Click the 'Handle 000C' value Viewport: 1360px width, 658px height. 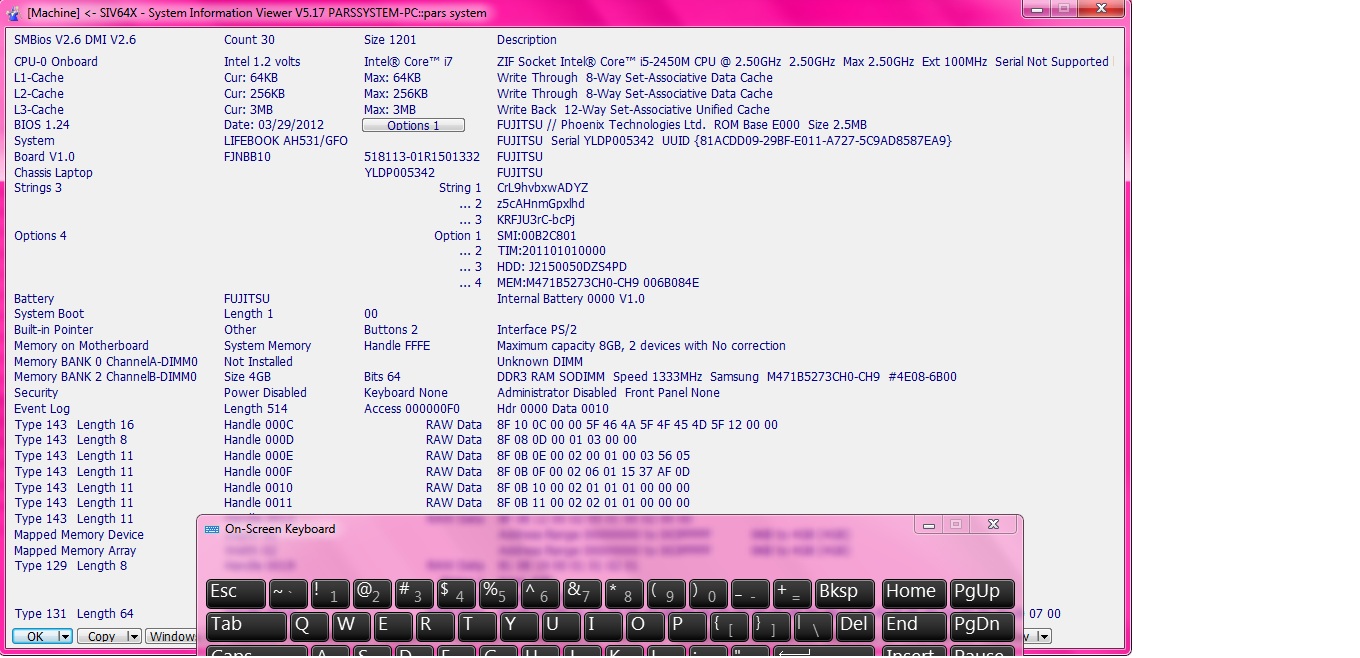259,425
